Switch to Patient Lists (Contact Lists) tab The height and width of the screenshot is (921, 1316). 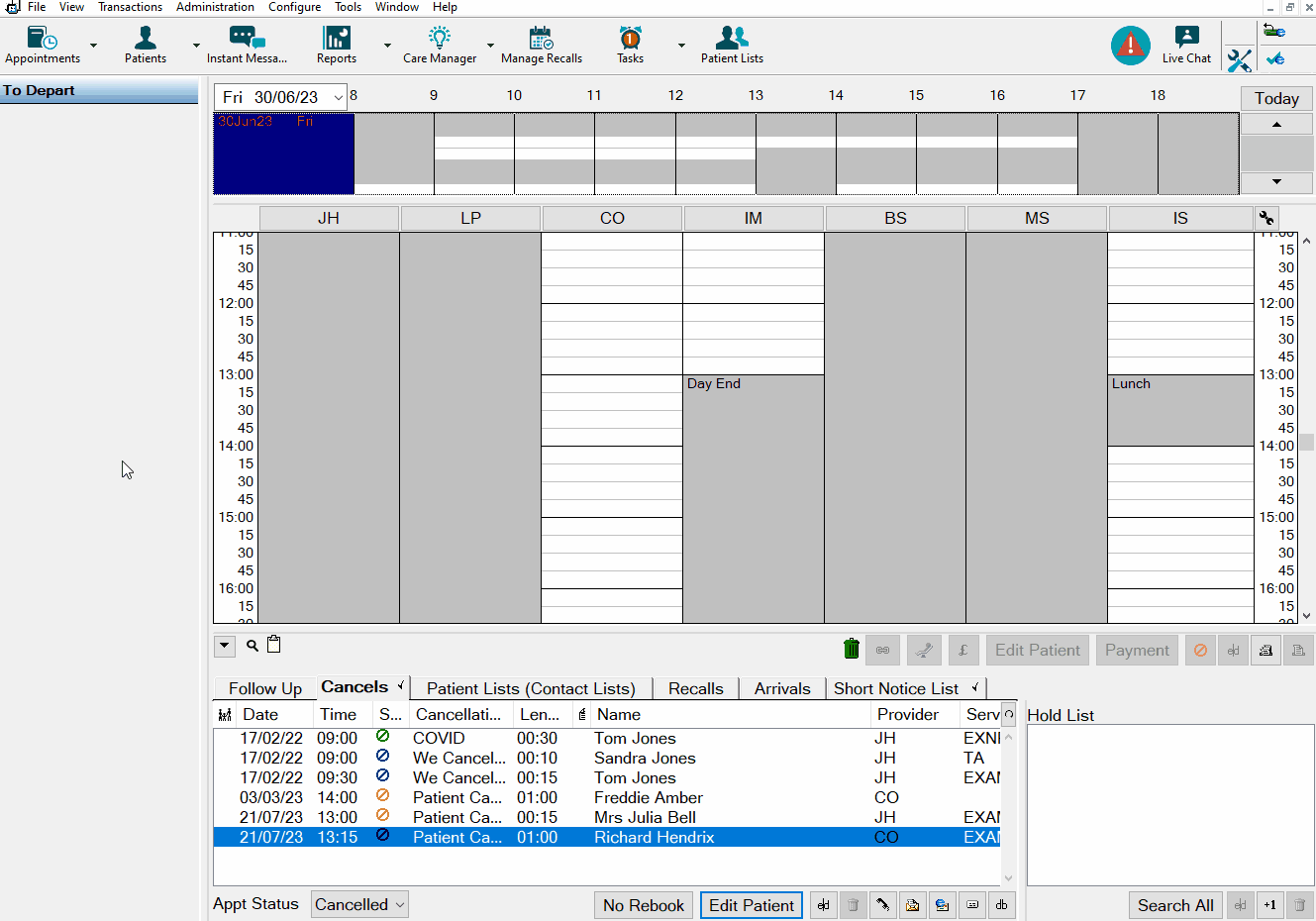pos(531,688)
